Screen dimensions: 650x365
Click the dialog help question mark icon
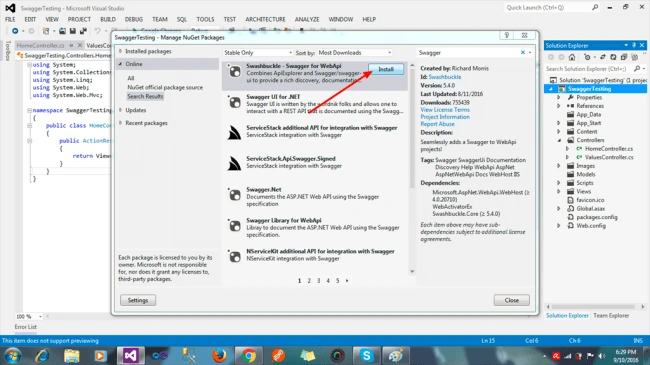pos(507,35)
